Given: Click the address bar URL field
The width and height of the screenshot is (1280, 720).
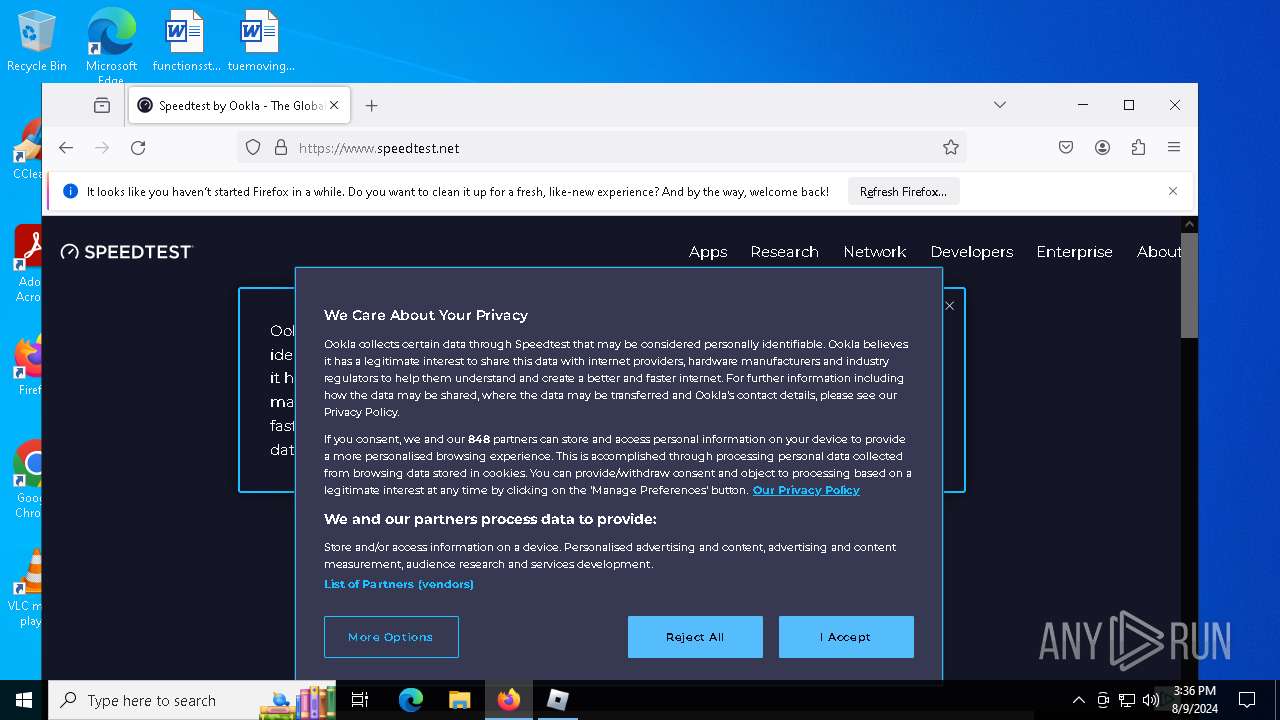Looking at the screenshot, I should (x=600, y=147).
